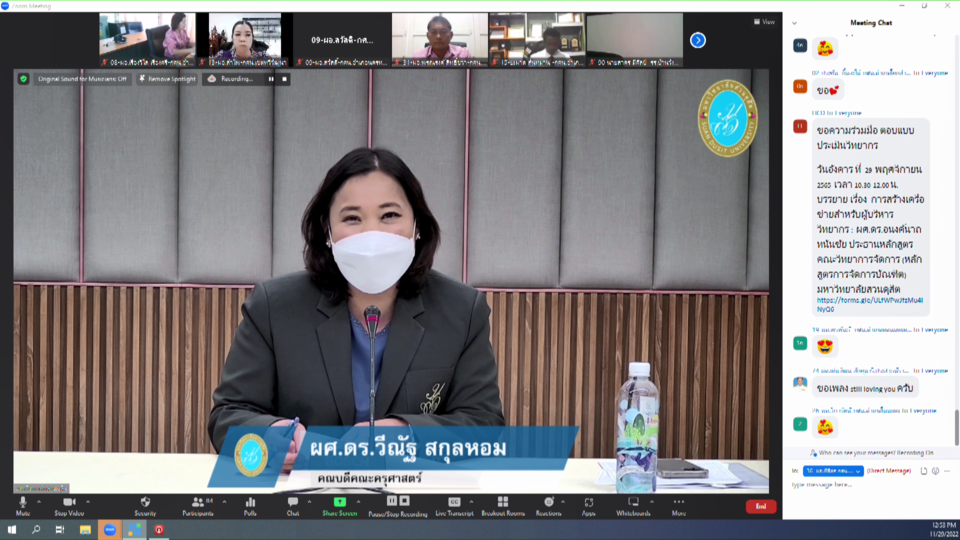
Task: Click the taskbar clock and date
Action: click(943, 530)
